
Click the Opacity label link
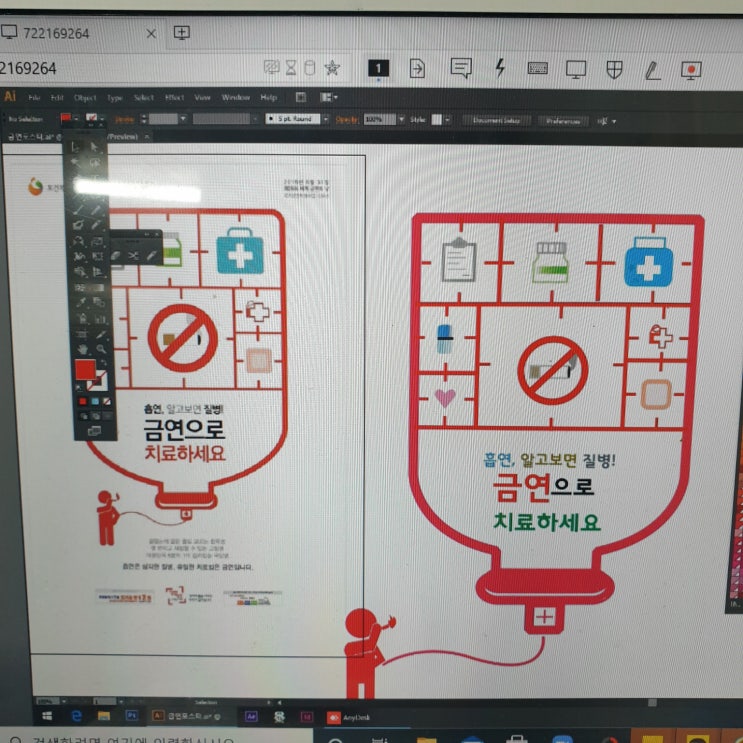pyautogui.click(x=347, y=119)
